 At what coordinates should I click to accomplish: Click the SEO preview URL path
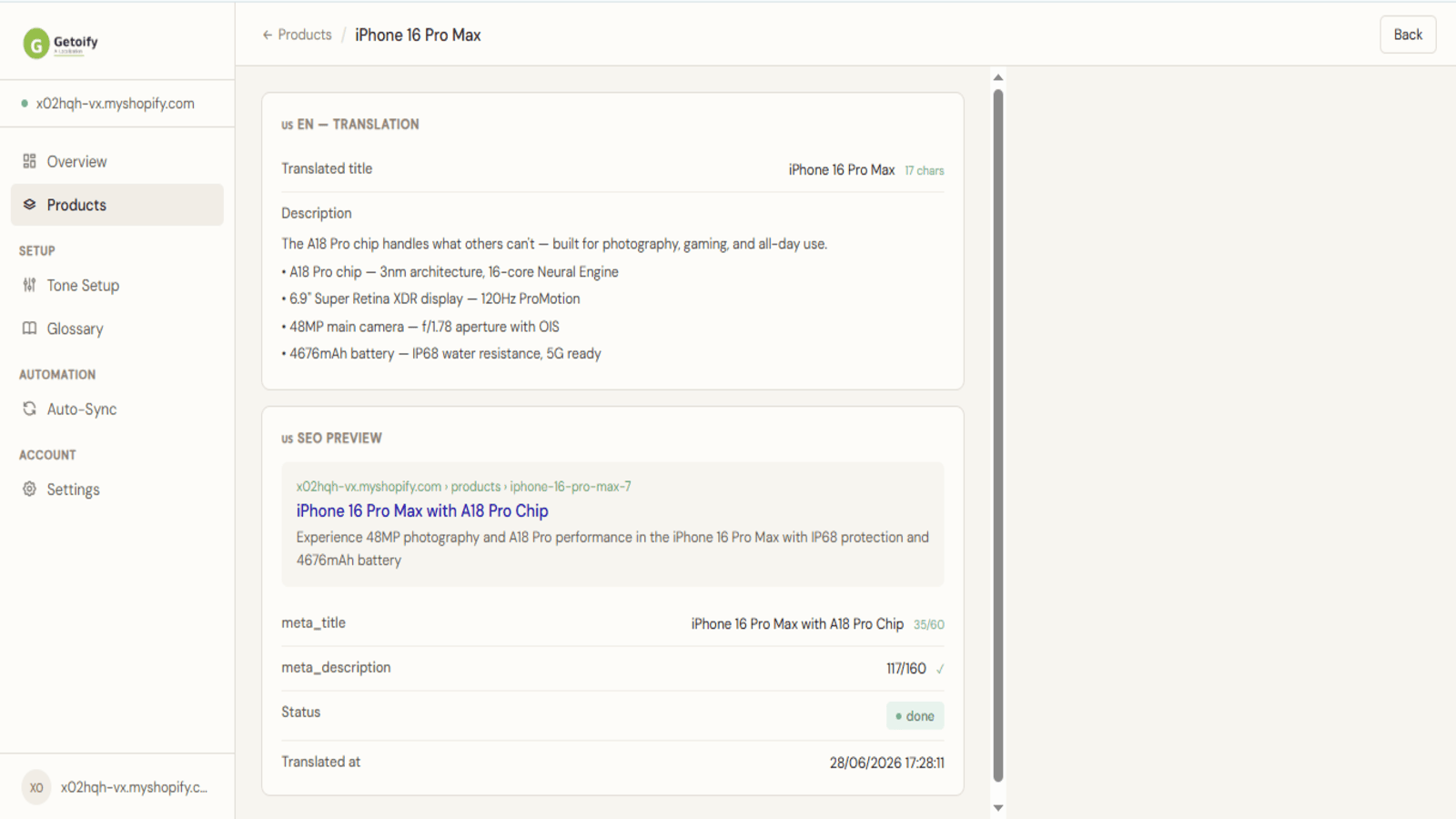click(463, 487)
